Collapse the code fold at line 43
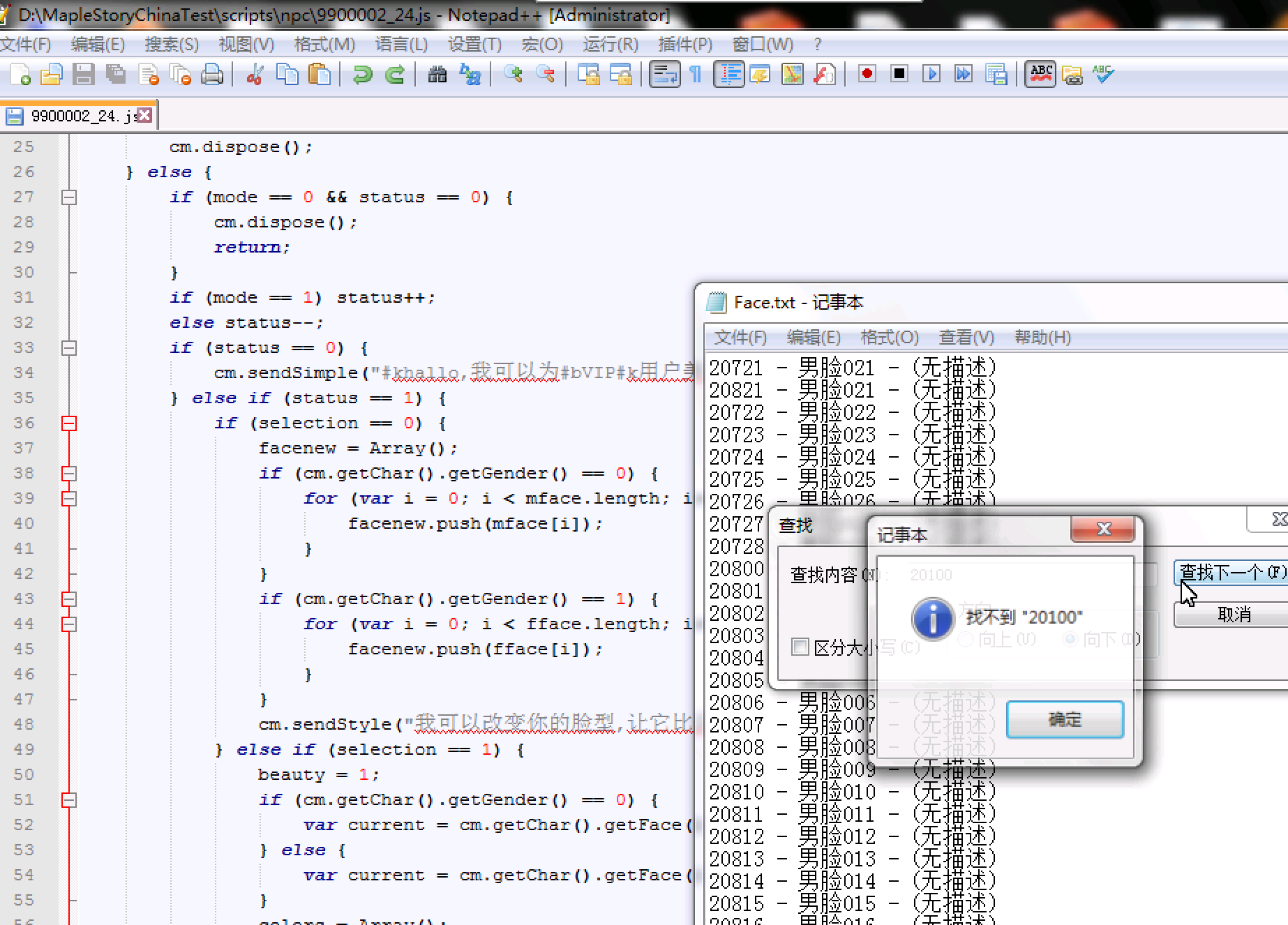 pyautogui.click(x=69, y=599)
